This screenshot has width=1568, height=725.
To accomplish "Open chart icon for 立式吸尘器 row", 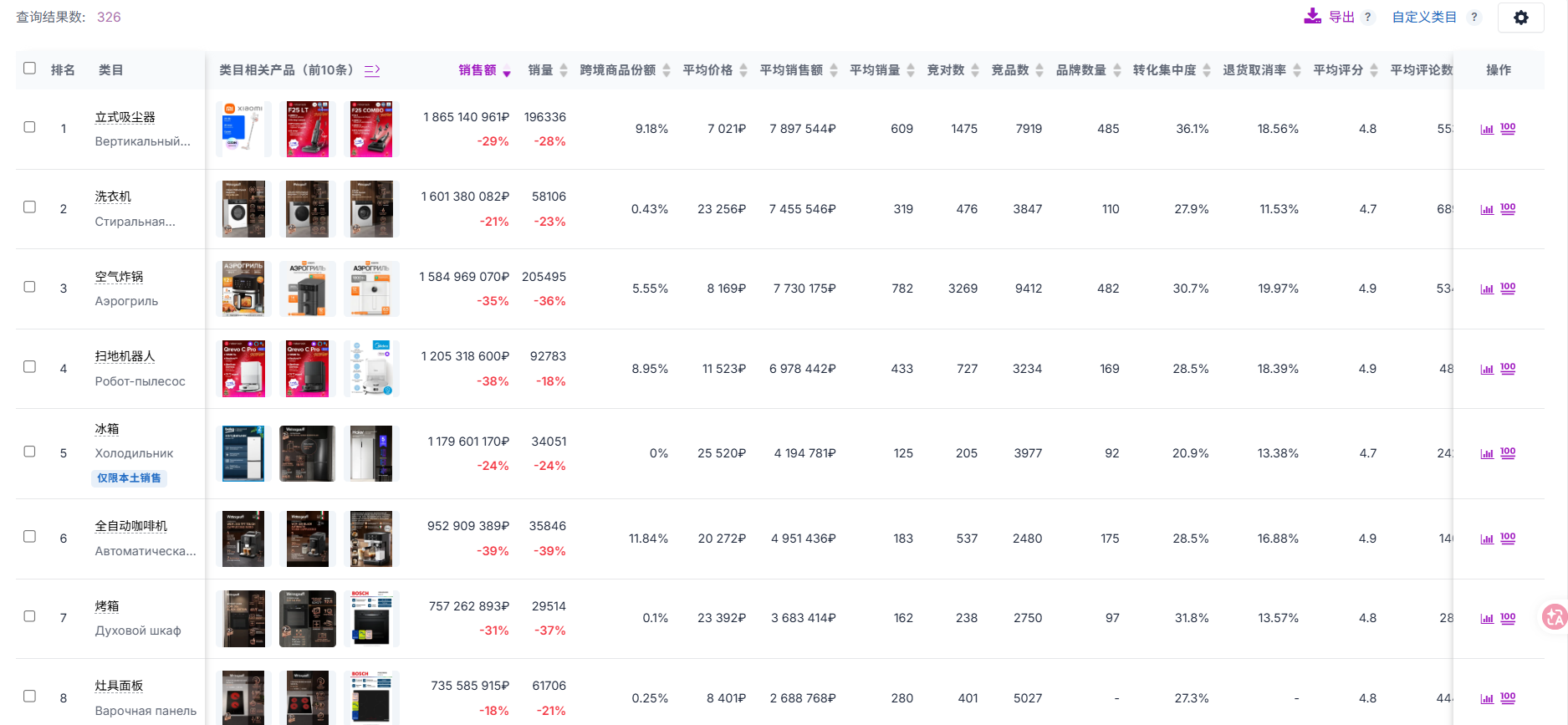I will click(x=1486, y=130).
